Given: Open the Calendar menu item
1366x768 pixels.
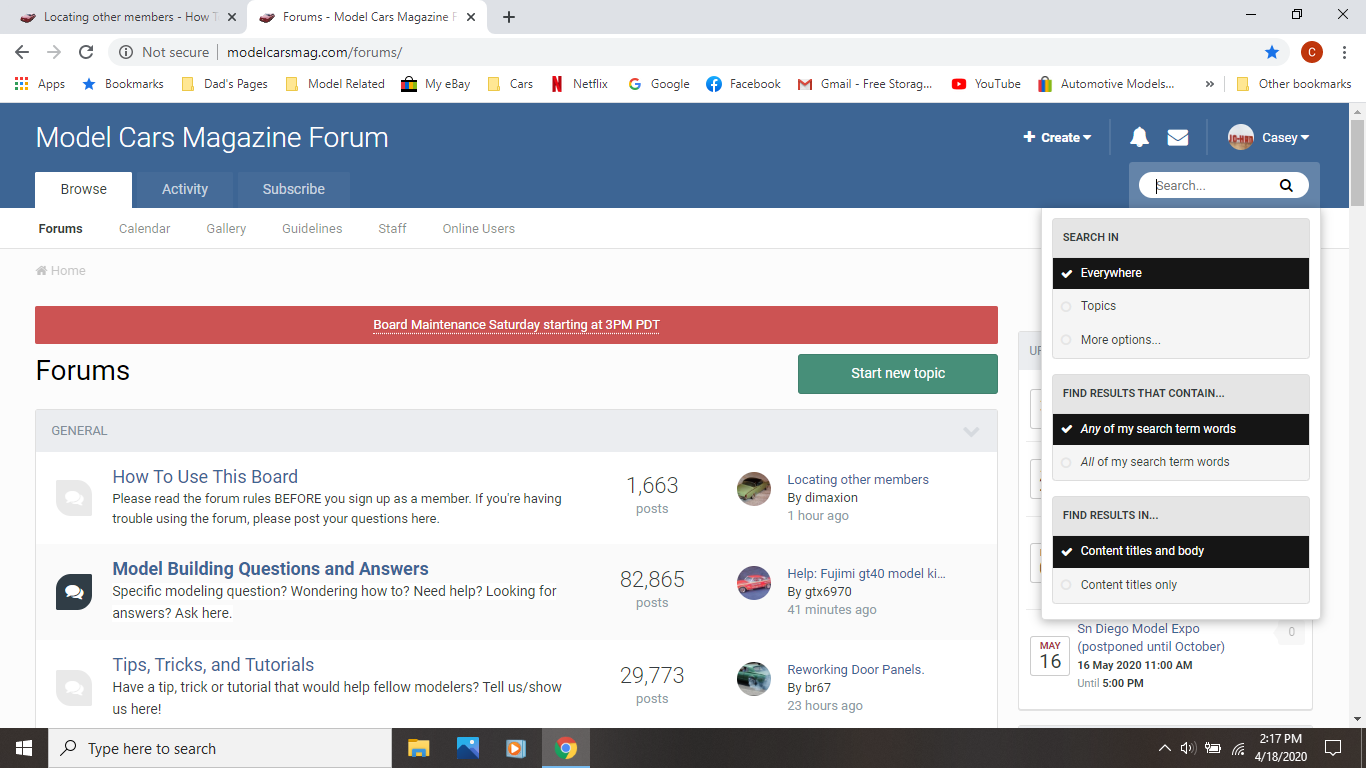Looking at the screenshot, I should pyautogui.click(x=145, y=229).
